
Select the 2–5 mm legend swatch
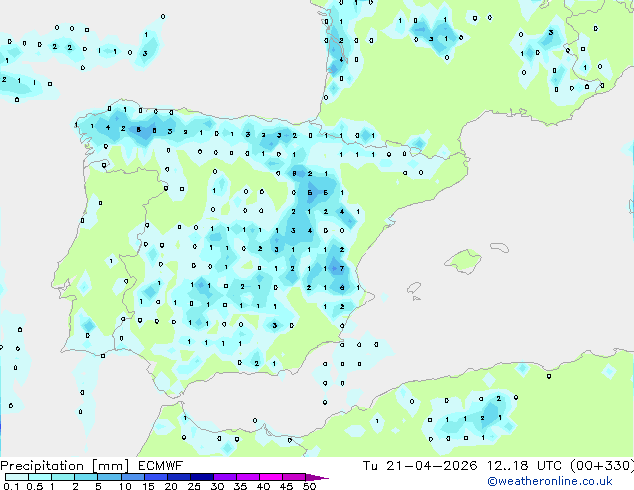[86, 477]
